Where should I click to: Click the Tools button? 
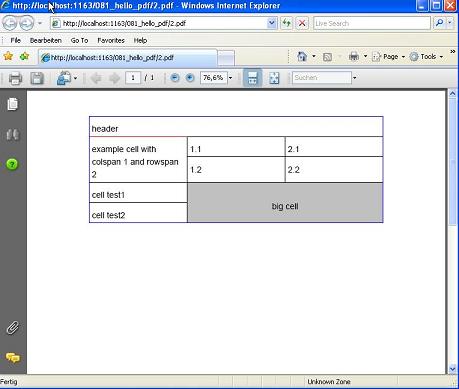pos(426,57)
